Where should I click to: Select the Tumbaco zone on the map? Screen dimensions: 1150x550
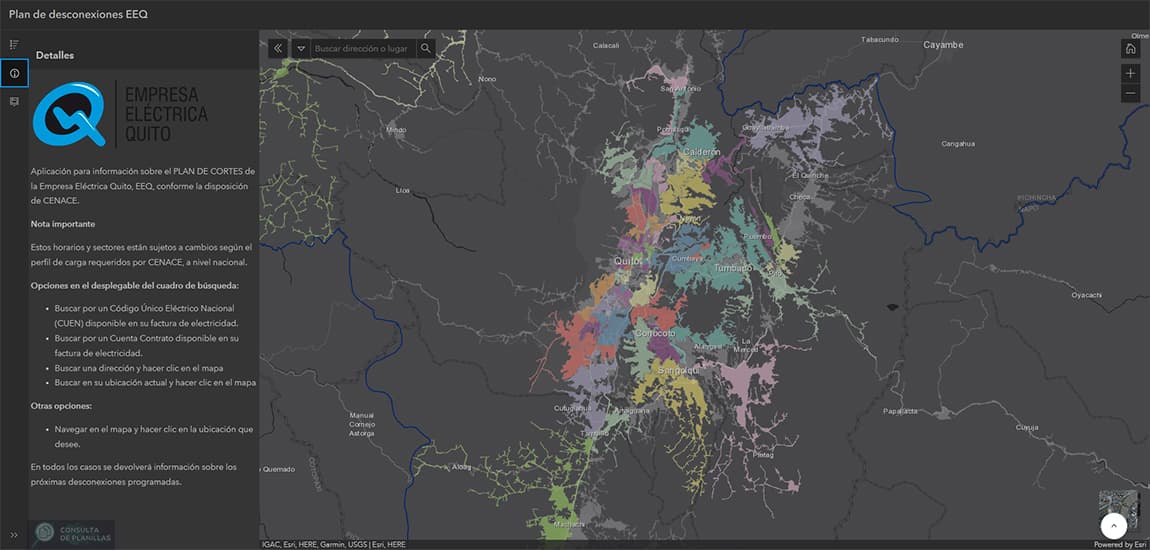[x=732, y=268]
